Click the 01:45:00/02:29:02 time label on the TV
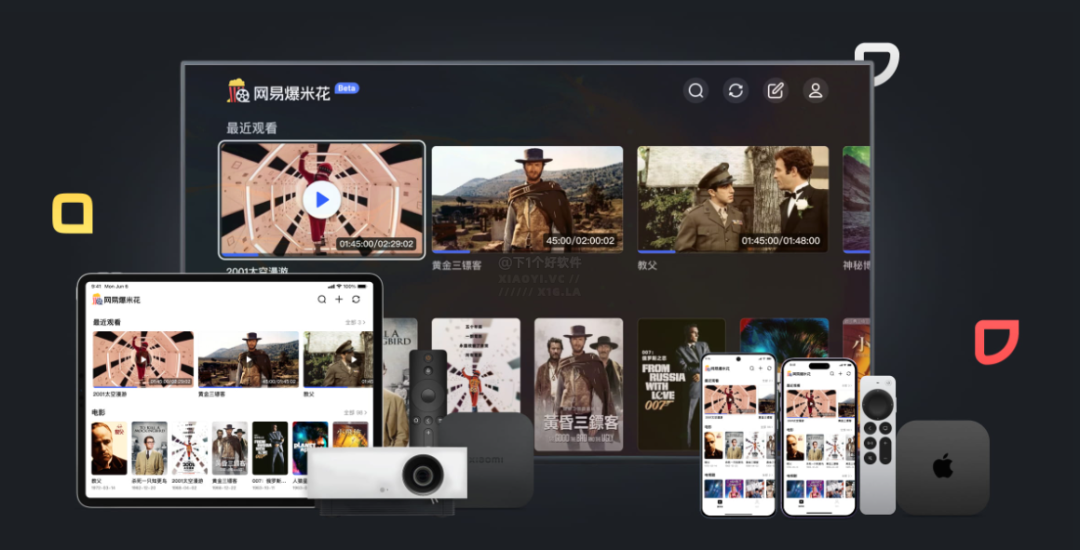Viewport: 1080px width, 550px height. 376,244
